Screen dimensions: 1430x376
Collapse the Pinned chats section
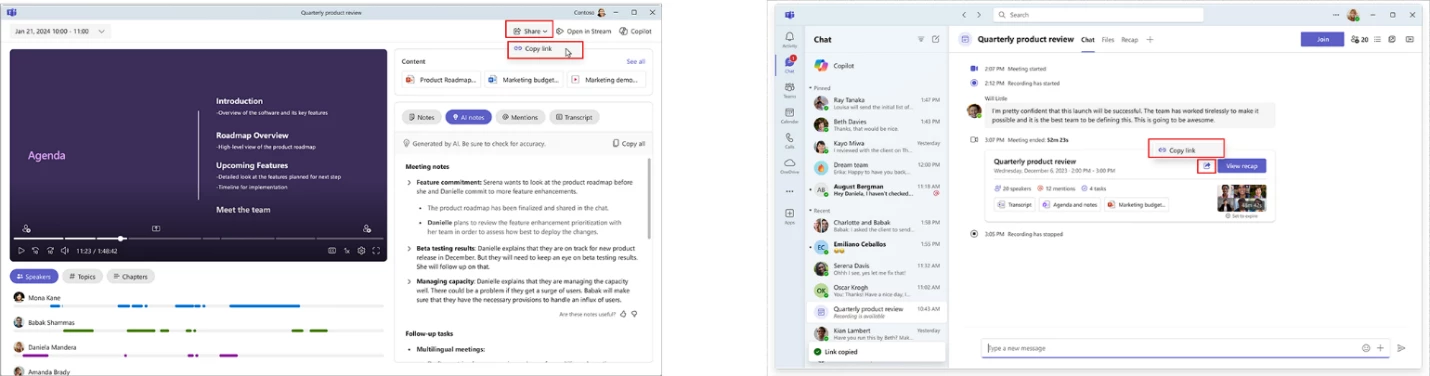tap(820, 88)
